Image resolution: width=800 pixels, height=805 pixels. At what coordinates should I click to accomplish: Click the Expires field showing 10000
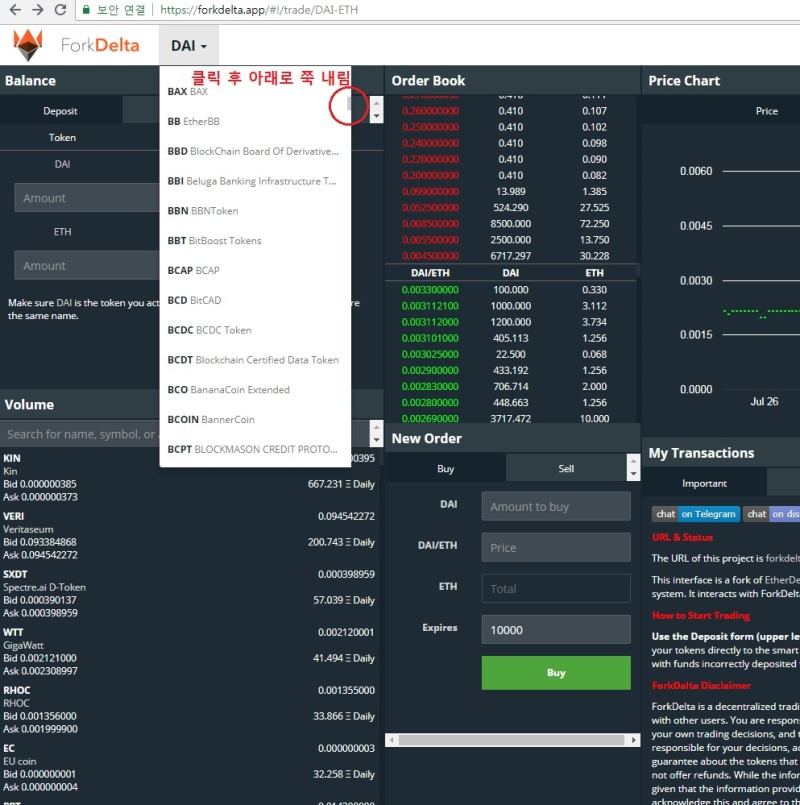[556, 630]
